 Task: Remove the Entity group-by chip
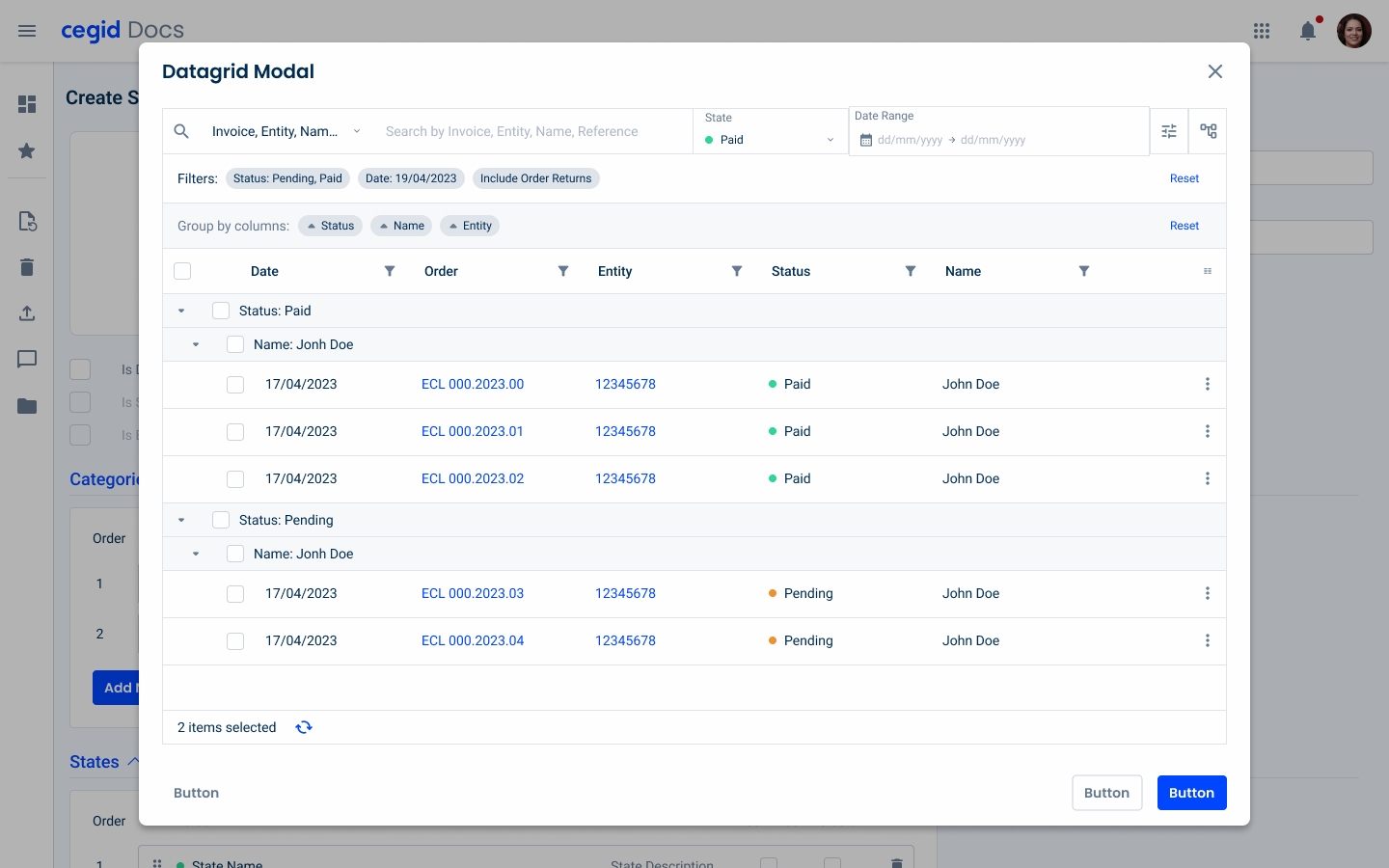470,226
